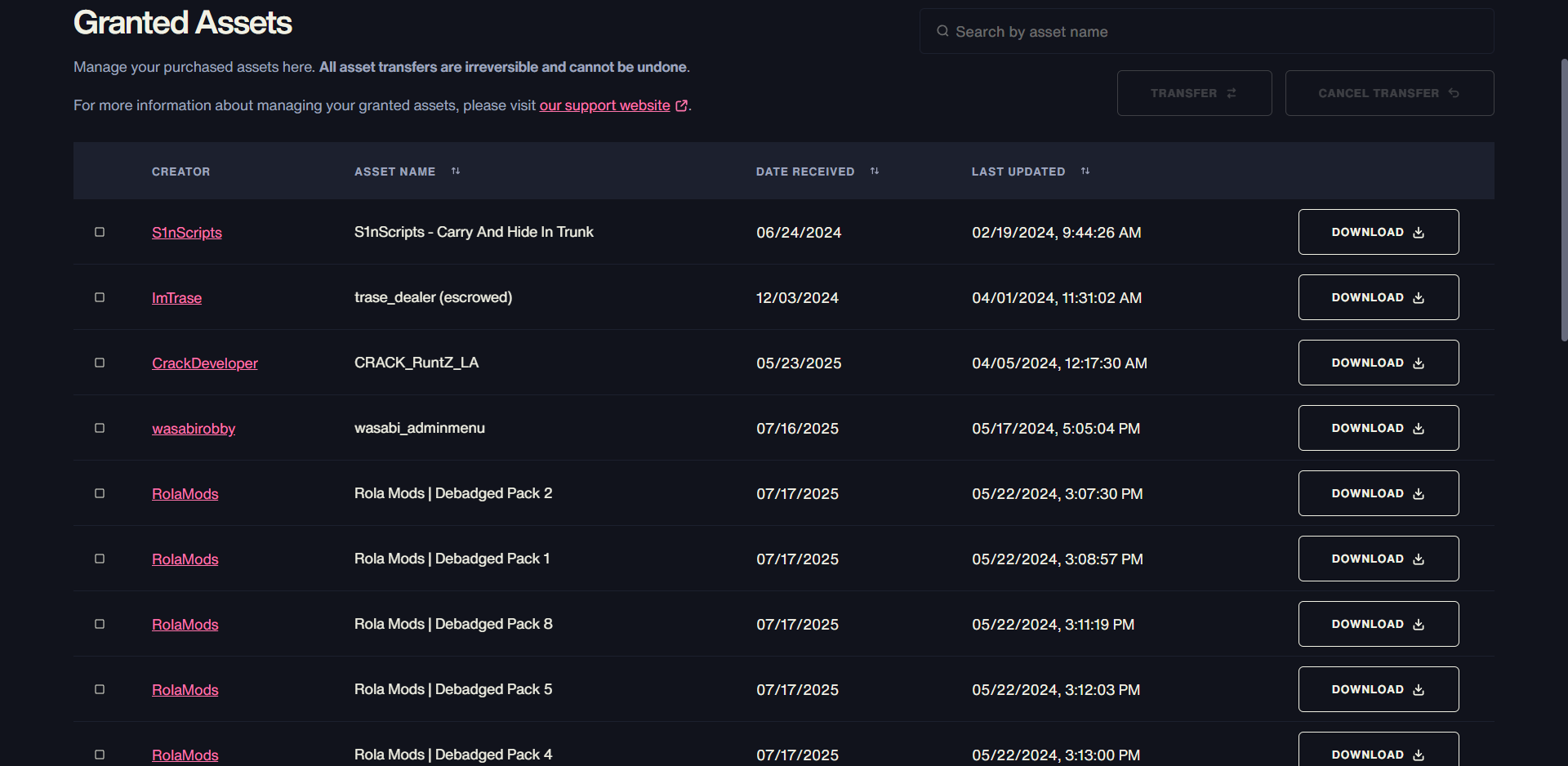The height and width of the screenshot is (766, 1568).
Task: Sort by Date Received arrows icon
Action: [875, 171]
